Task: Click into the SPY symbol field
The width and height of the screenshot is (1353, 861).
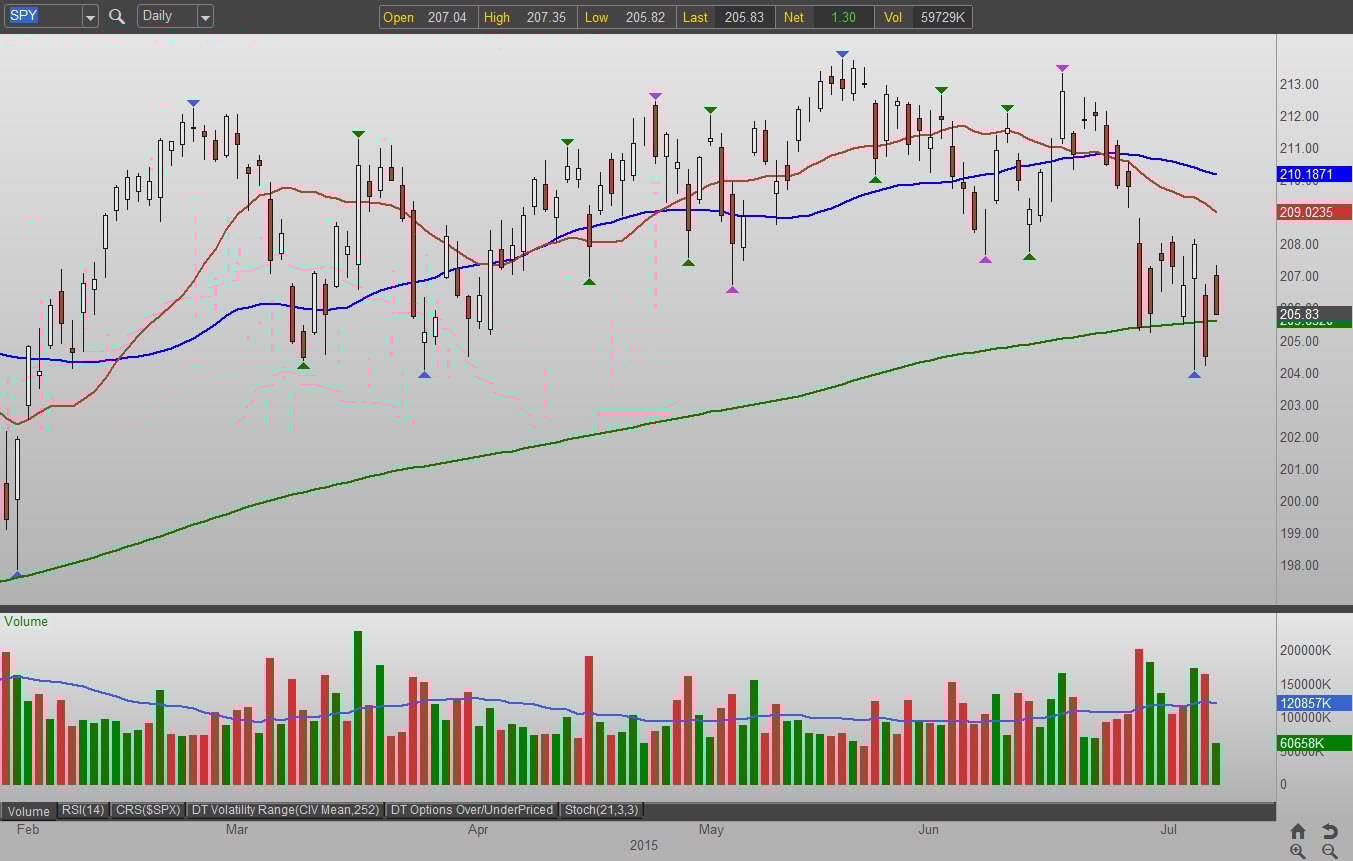Action: coord(42,16)
